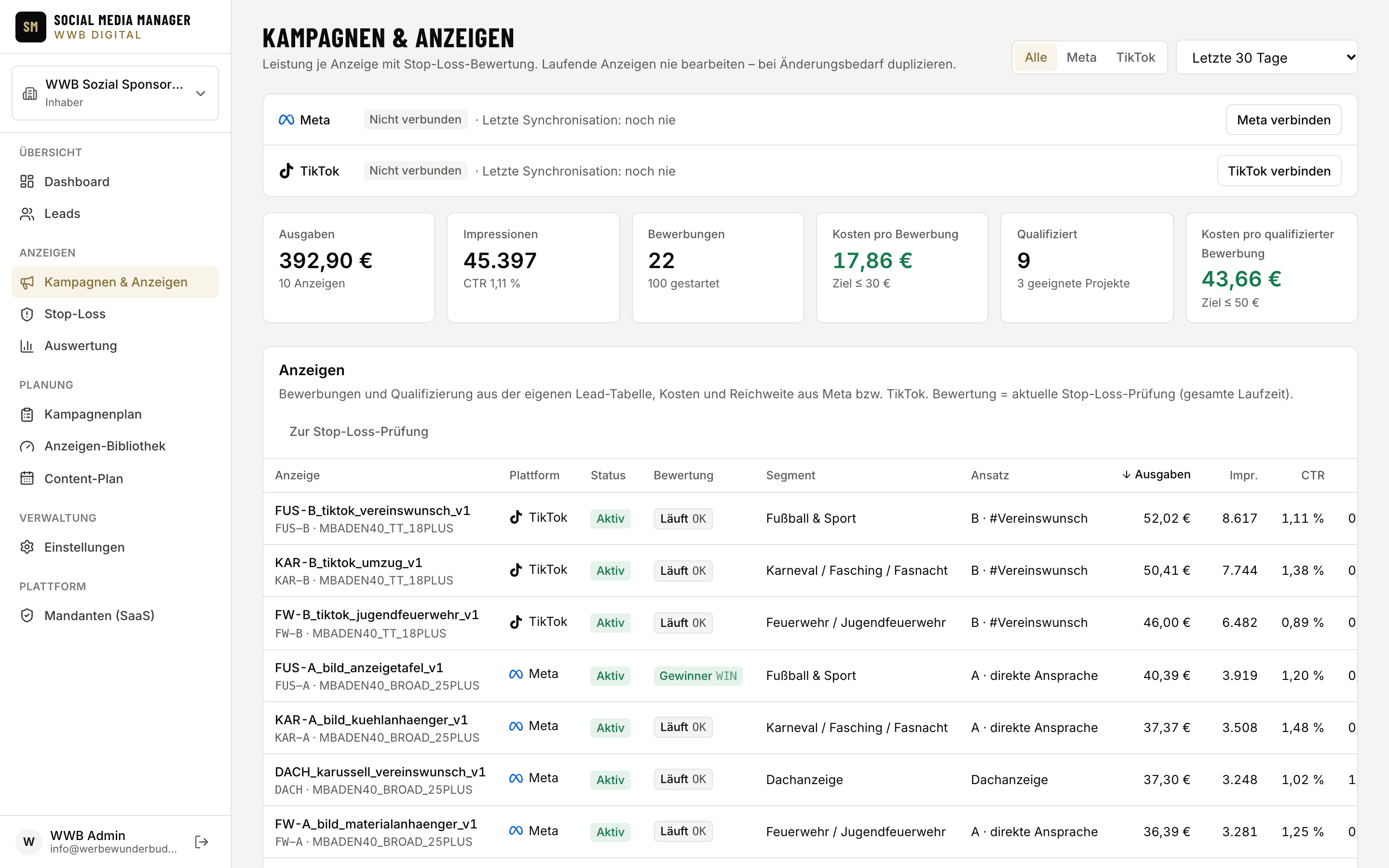Image resolution: width=1389 pixels, height=868 pixels.
Task: Click the Meta verbinden button
Action: click(x=1283, y=120)
